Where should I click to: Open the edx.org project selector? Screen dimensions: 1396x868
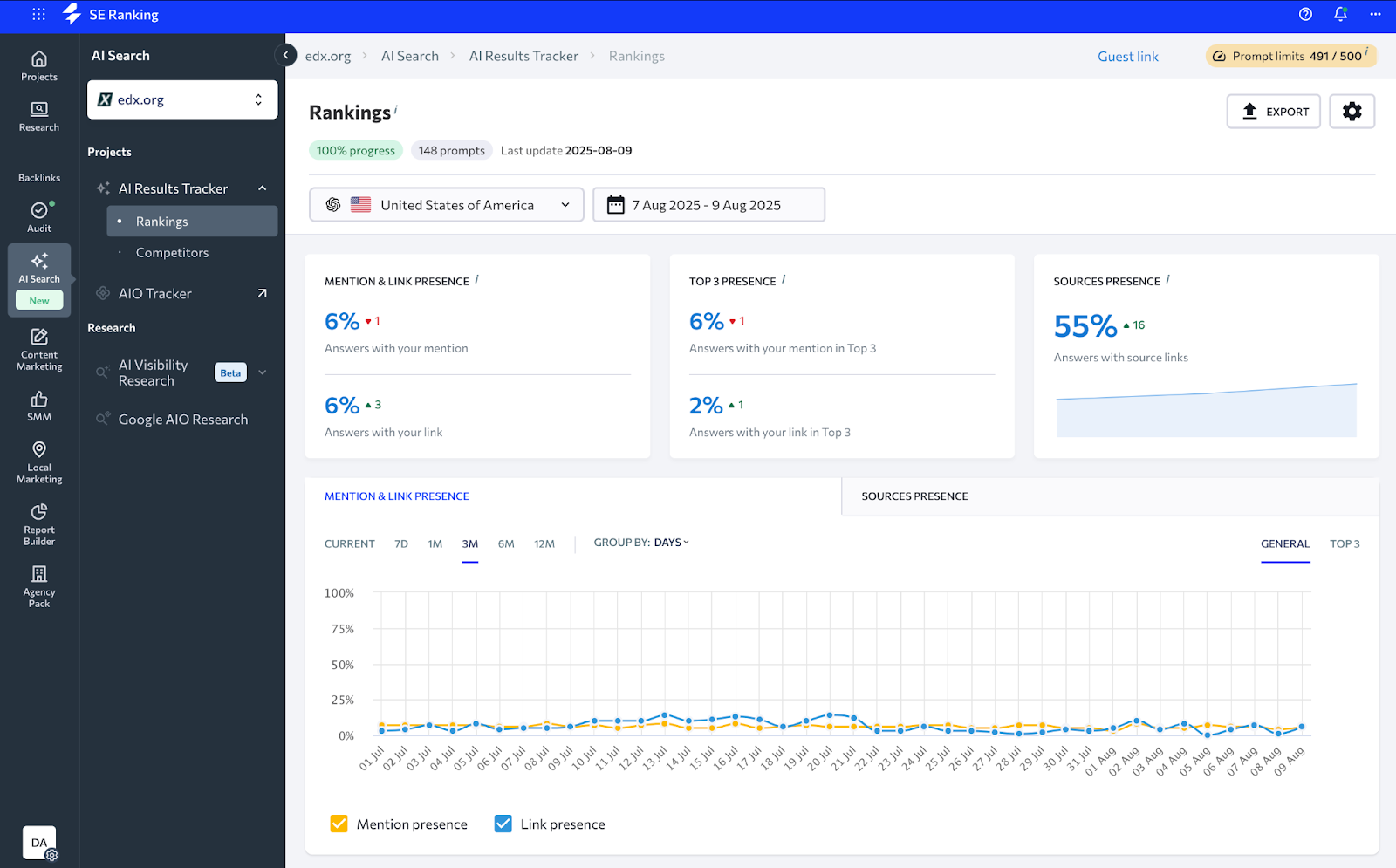(182, 99)
